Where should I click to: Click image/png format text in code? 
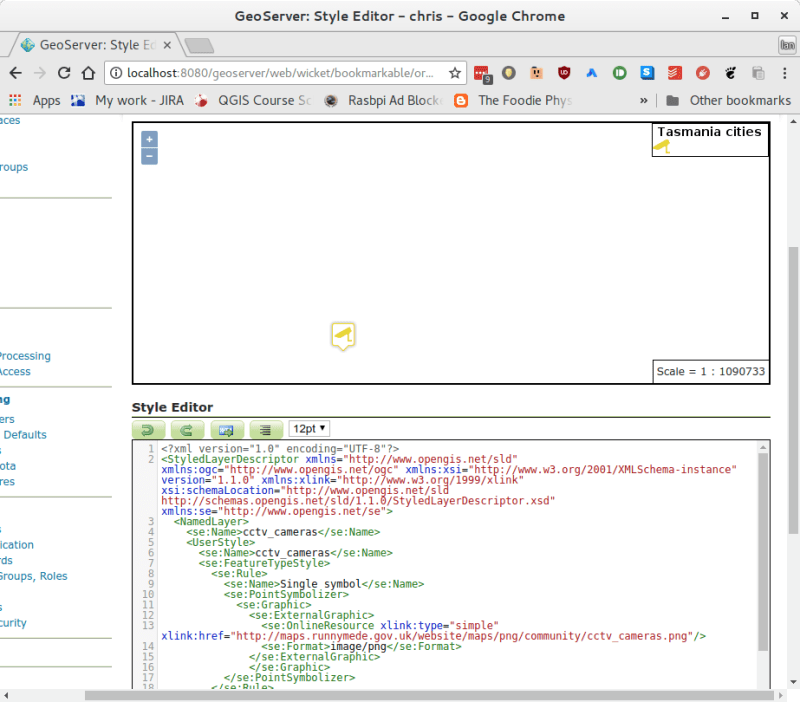[358, 646]
